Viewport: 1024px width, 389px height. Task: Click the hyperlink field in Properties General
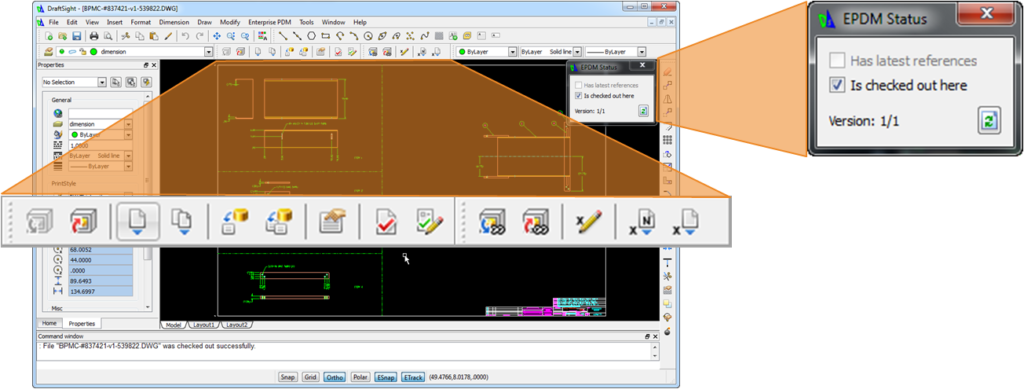tap(101, 114)
